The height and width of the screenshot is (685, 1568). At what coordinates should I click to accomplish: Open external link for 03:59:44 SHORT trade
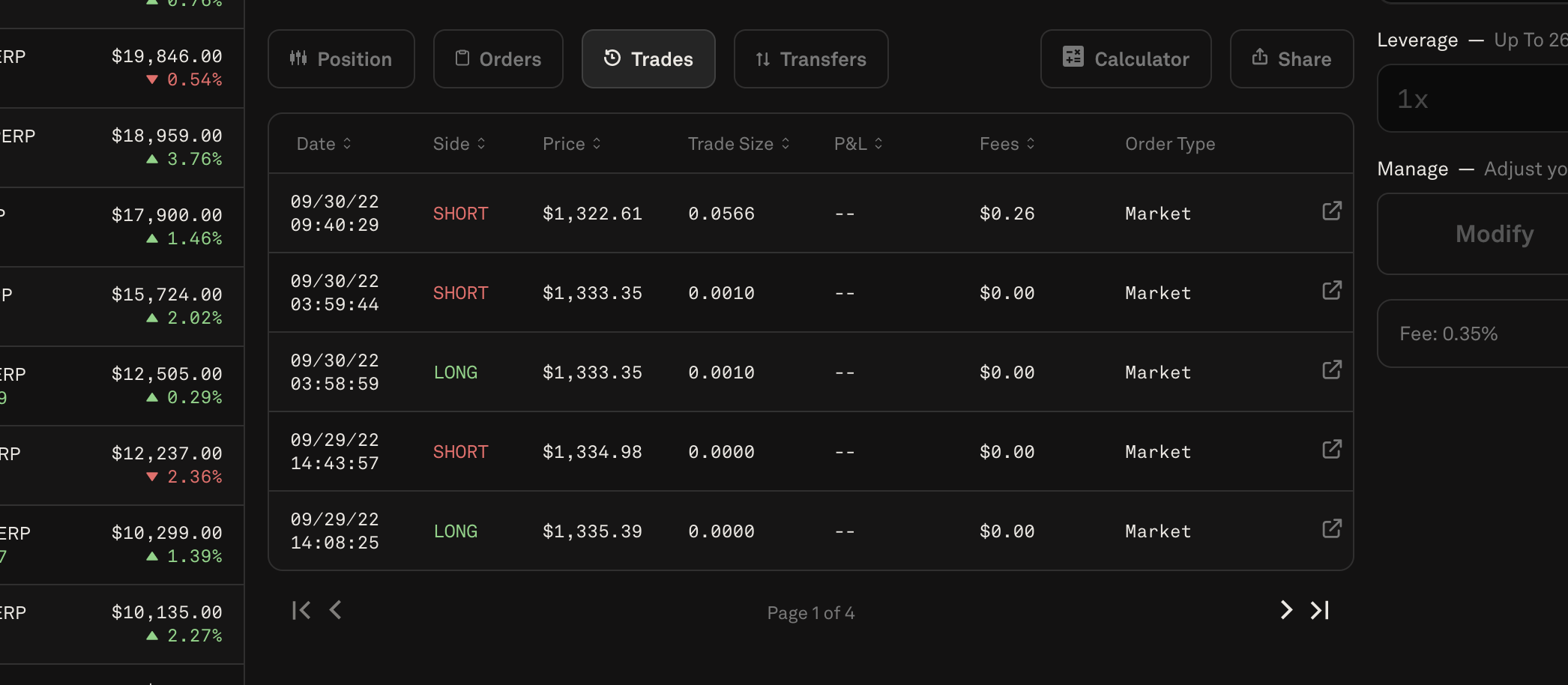[1331, 291]
